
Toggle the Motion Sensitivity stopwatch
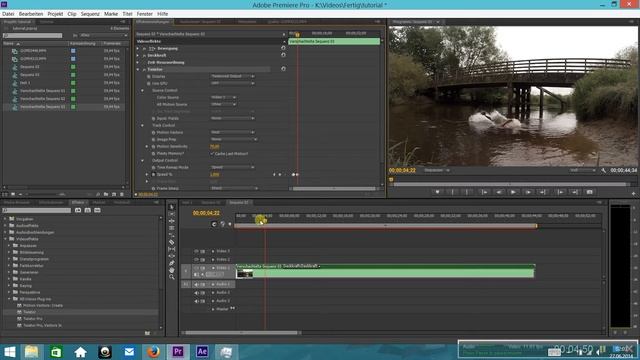pyautogui.click(x=153, y=147)
